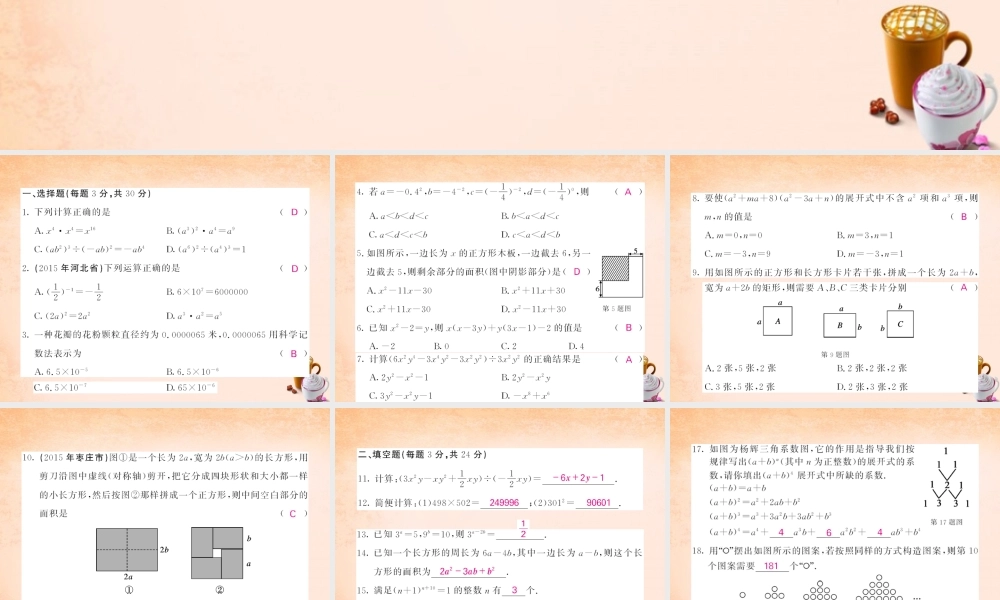This screenshot has height=600, width=1000.
Task: Click figure ② assembled square in question 10
Action: pos(217,553)
